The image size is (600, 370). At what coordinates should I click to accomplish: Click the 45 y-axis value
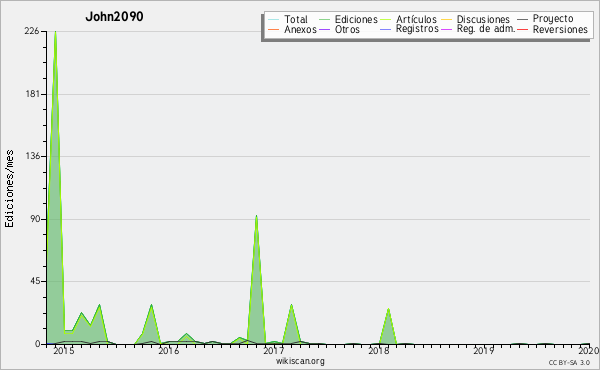(x=34, y=281)
